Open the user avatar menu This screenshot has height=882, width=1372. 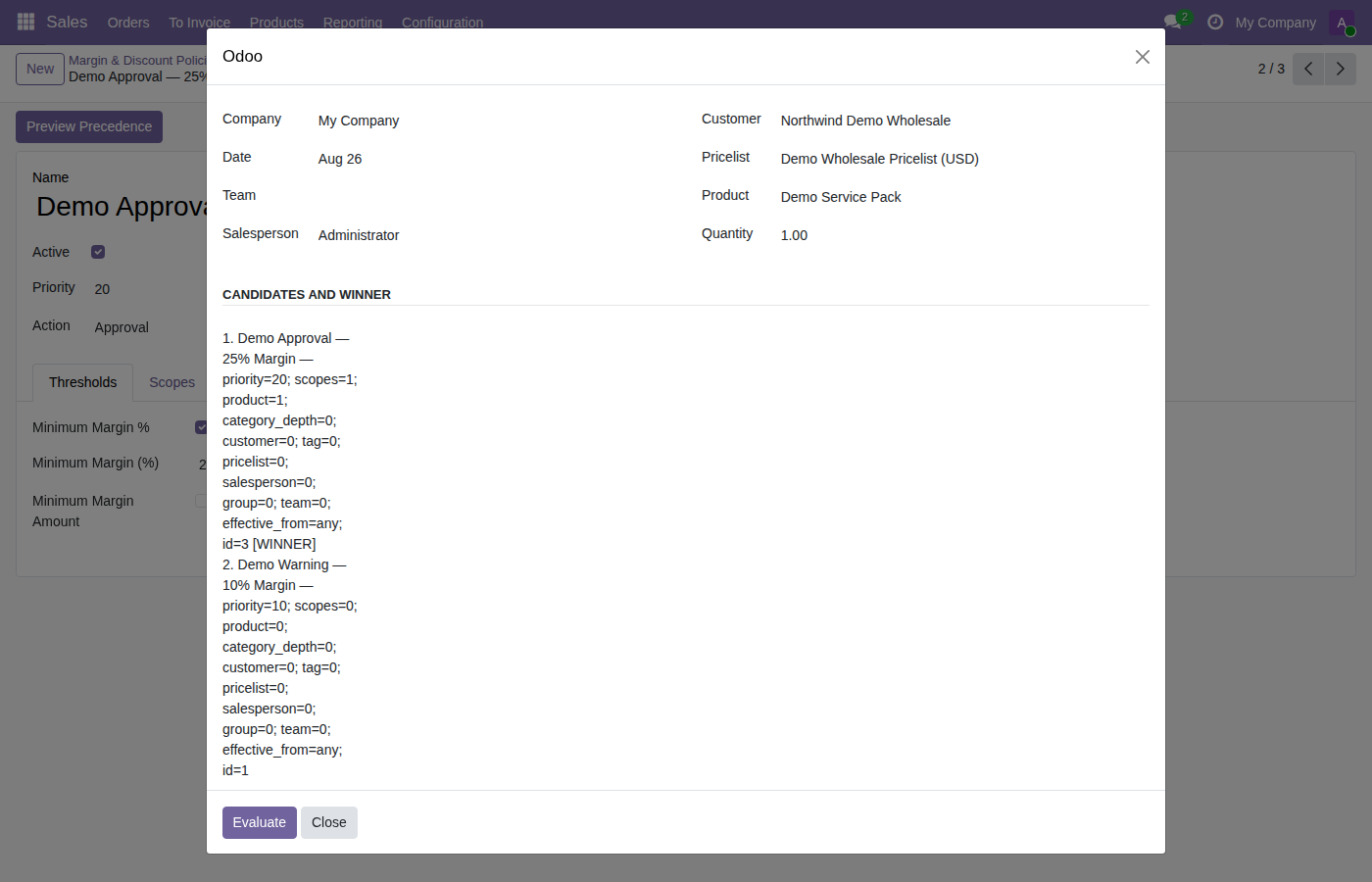[1342, 23]
